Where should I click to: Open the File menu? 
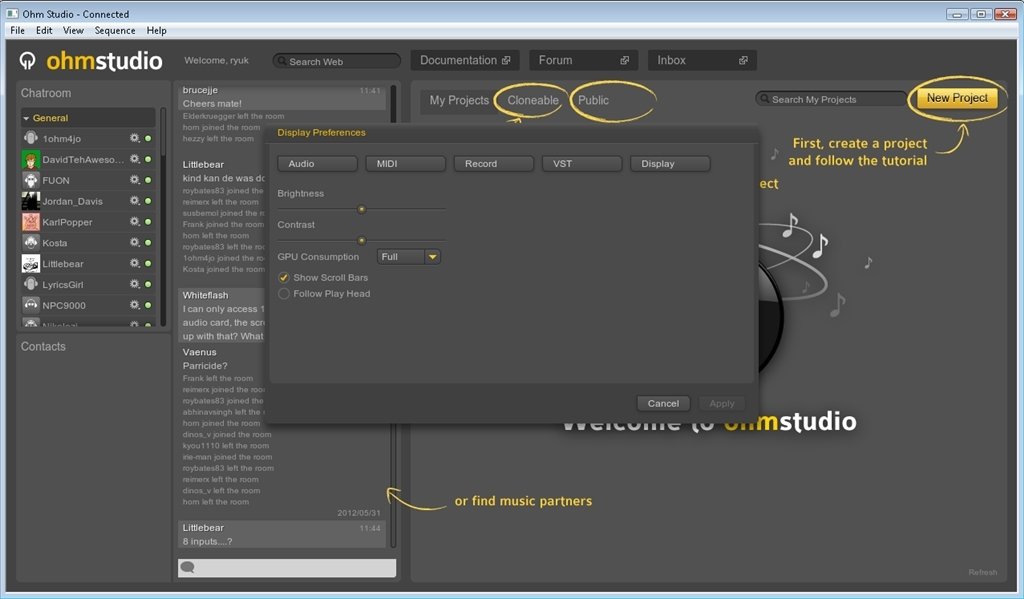point(18,30)
